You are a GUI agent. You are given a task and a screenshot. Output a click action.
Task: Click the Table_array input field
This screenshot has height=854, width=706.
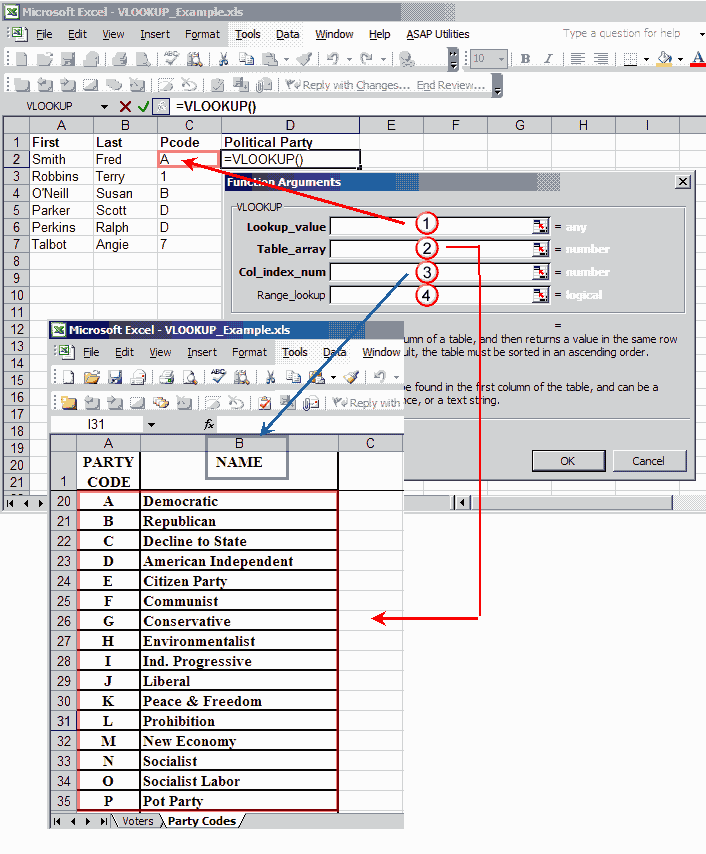tap(430, 249)
